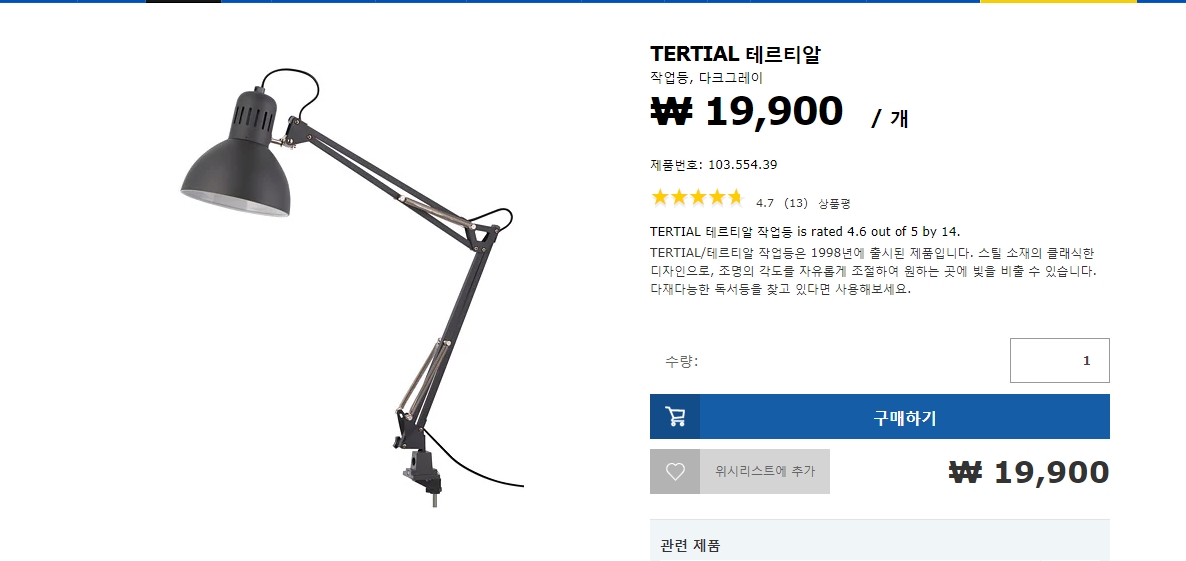Focus the quantity input field showing 1
This screenshot has height=561, width=1186.
[1060, 361]
